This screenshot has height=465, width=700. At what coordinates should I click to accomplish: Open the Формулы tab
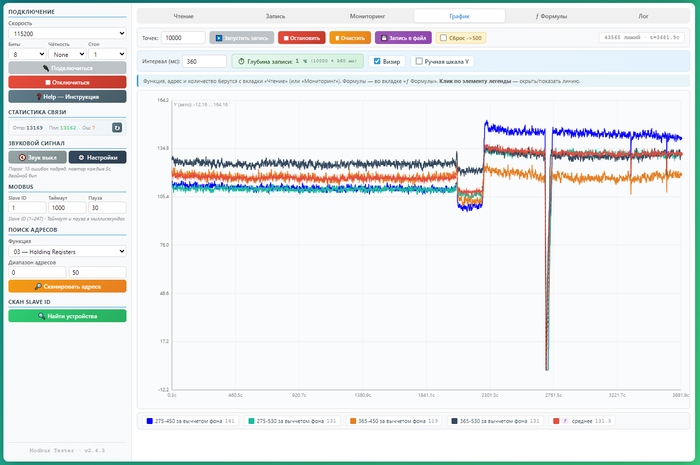tap(551, 16)
